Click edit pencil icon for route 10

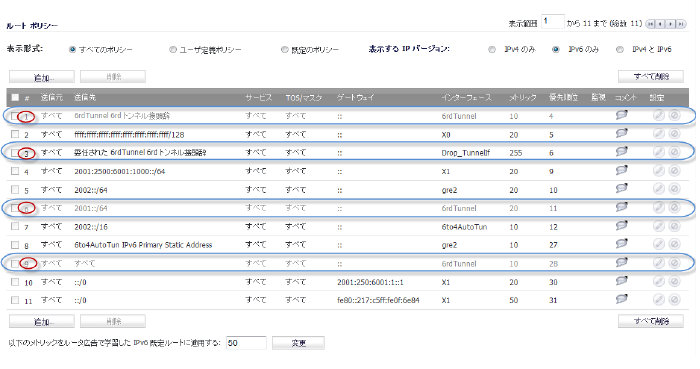pos(658,282)
